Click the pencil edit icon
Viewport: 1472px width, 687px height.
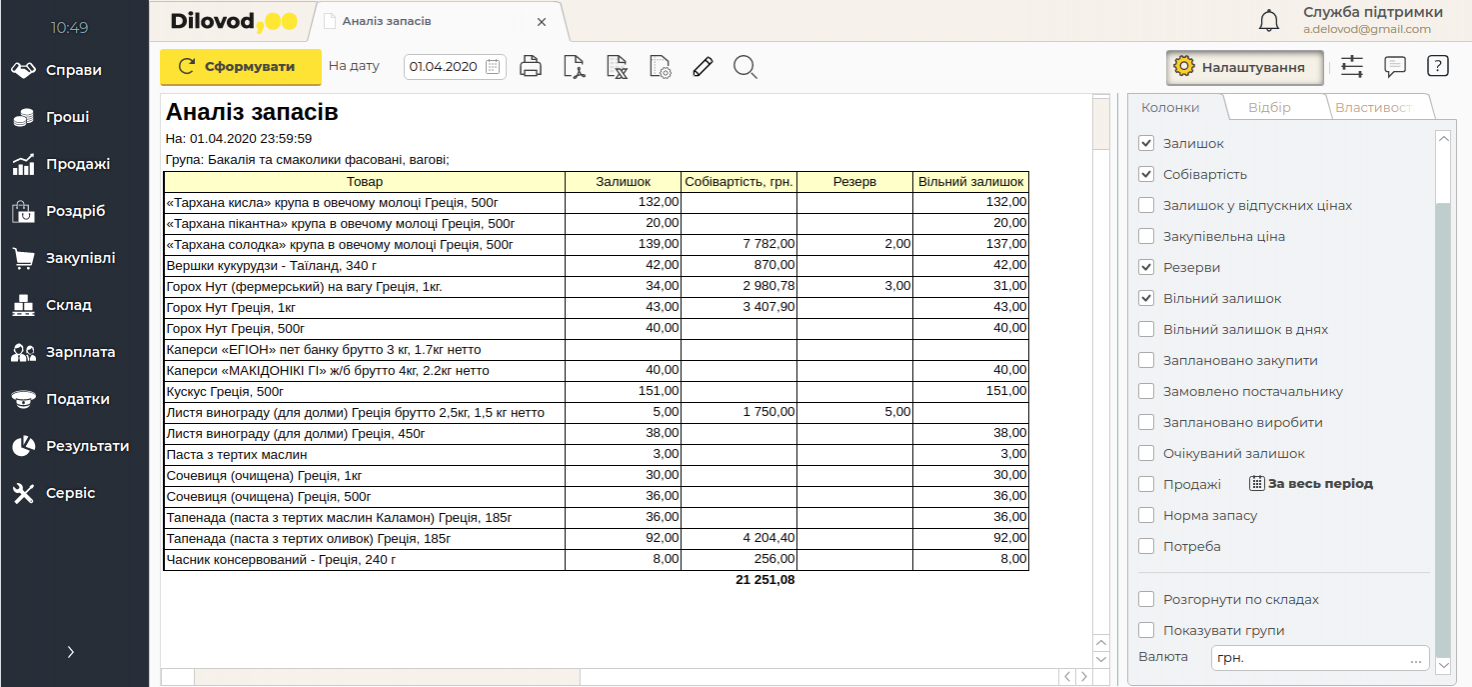pyautogui.click(x=702, y=67)
